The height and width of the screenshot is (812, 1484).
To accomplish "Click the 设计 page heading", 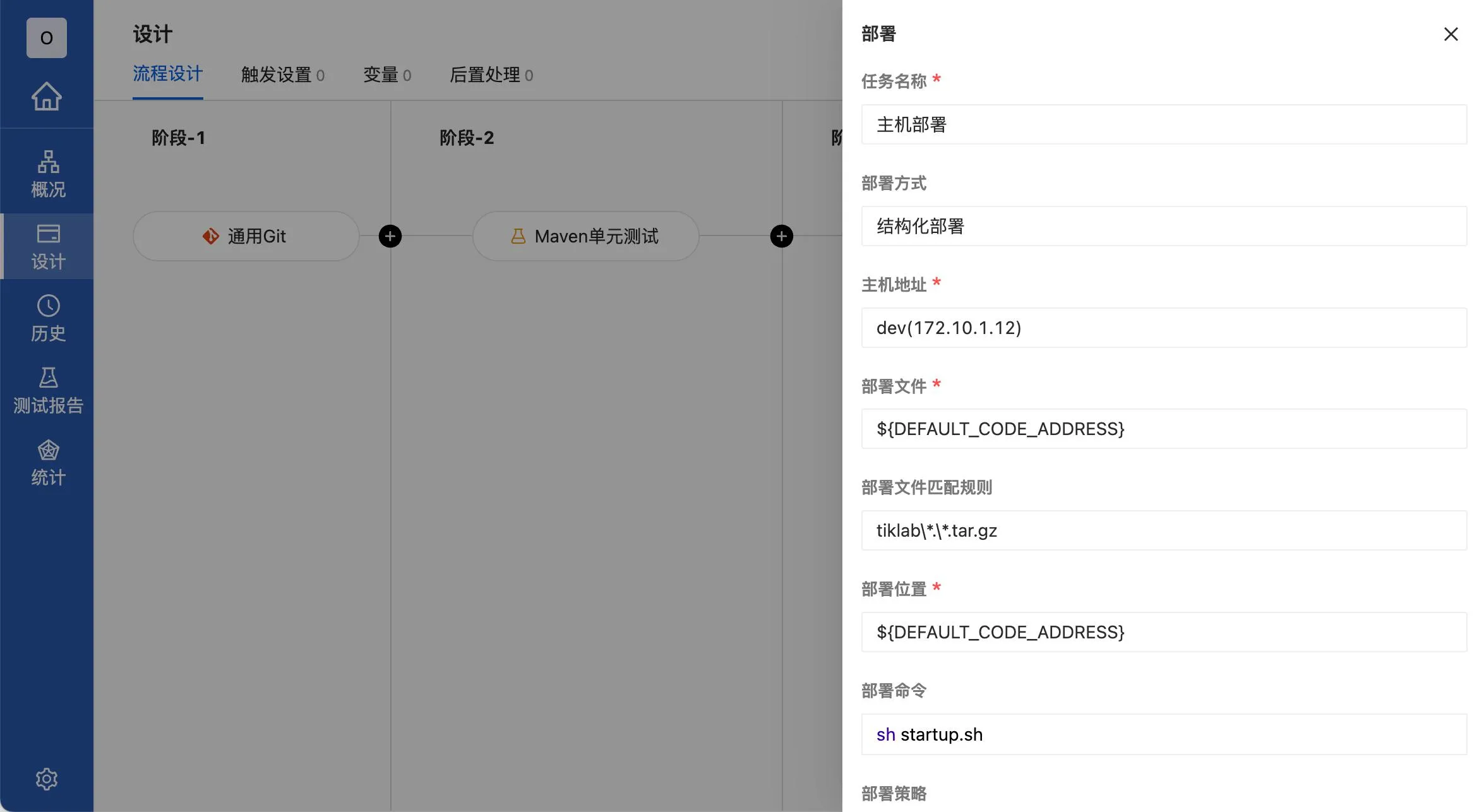I will [152, 34].
